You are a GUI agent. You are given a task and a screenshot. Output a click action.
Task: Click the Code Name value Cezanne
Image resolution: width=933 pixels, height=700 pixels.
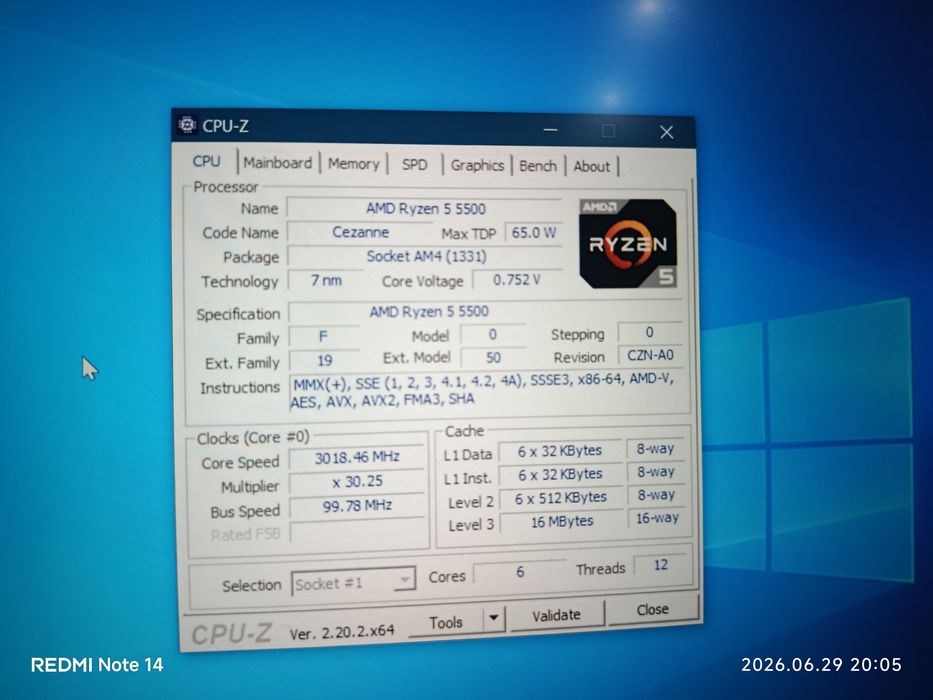(x=360, y=232)
